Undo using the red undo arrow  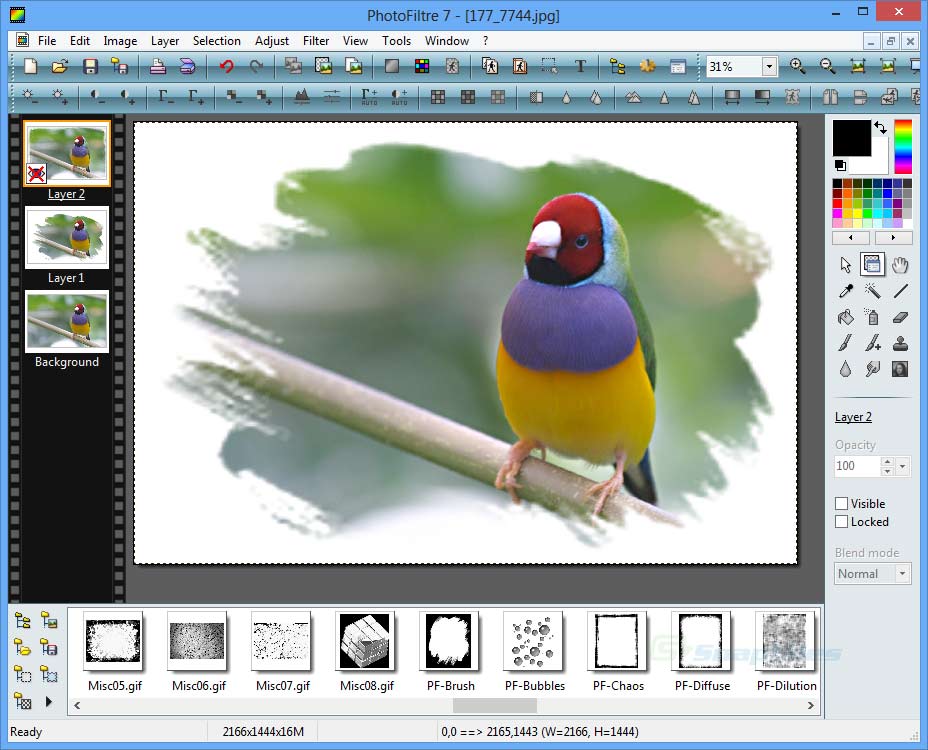[225, 66]
